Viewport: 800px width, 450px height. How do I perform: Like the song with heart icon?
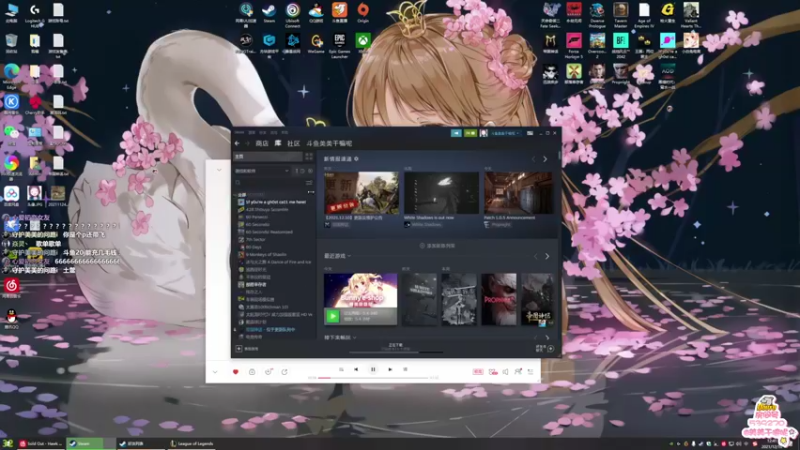click(235, 372)
